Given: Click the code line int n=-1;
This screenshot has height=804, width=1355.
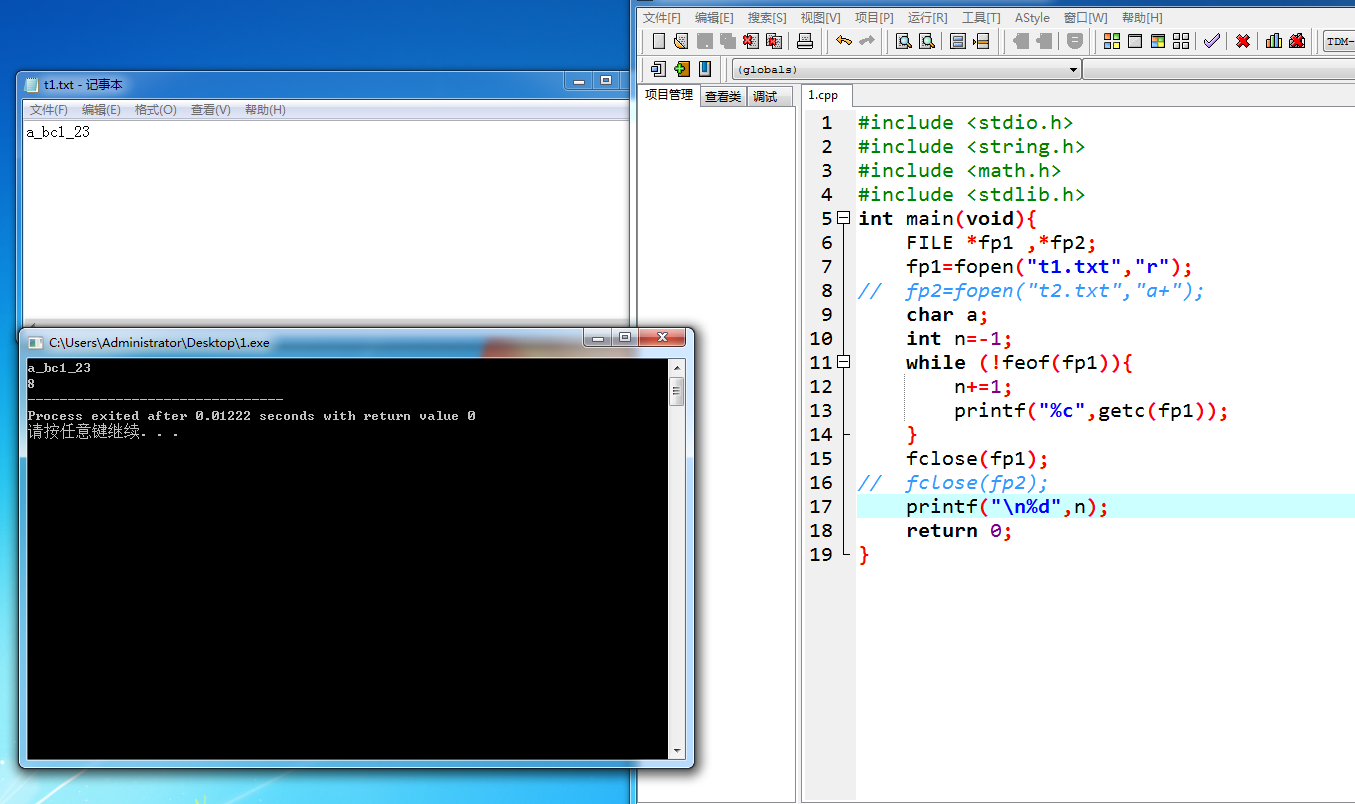Looking at the screenshot, I should click(959, 339).
